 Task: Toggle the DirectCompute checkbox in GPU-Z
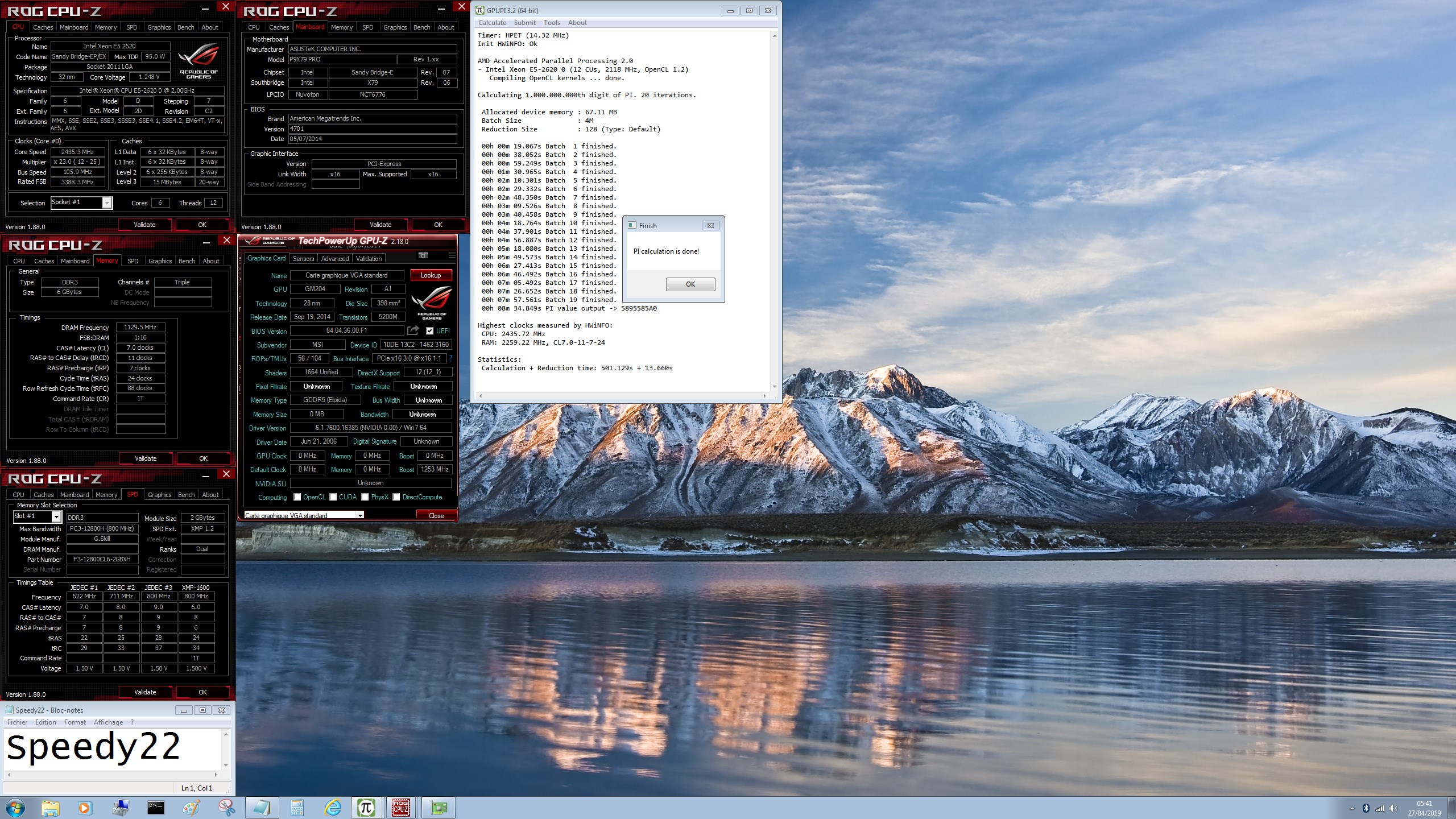point(396,497)
